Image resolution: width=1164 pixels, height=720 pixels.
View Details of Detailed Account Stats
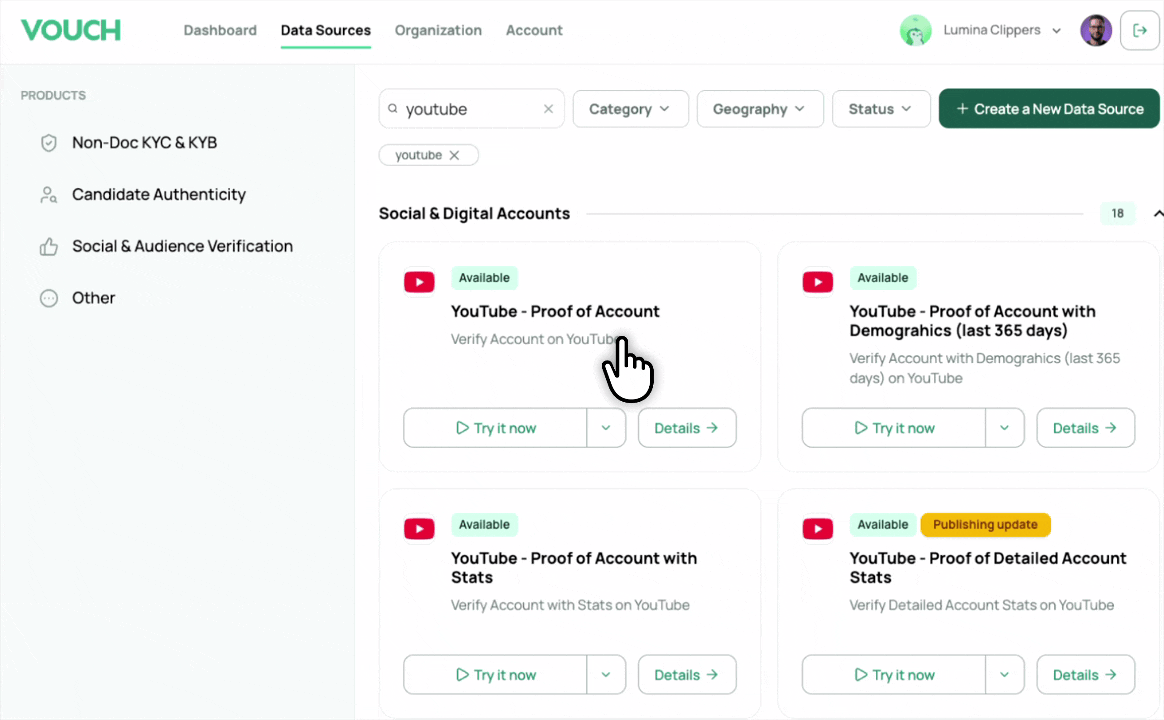point(1085,675)
